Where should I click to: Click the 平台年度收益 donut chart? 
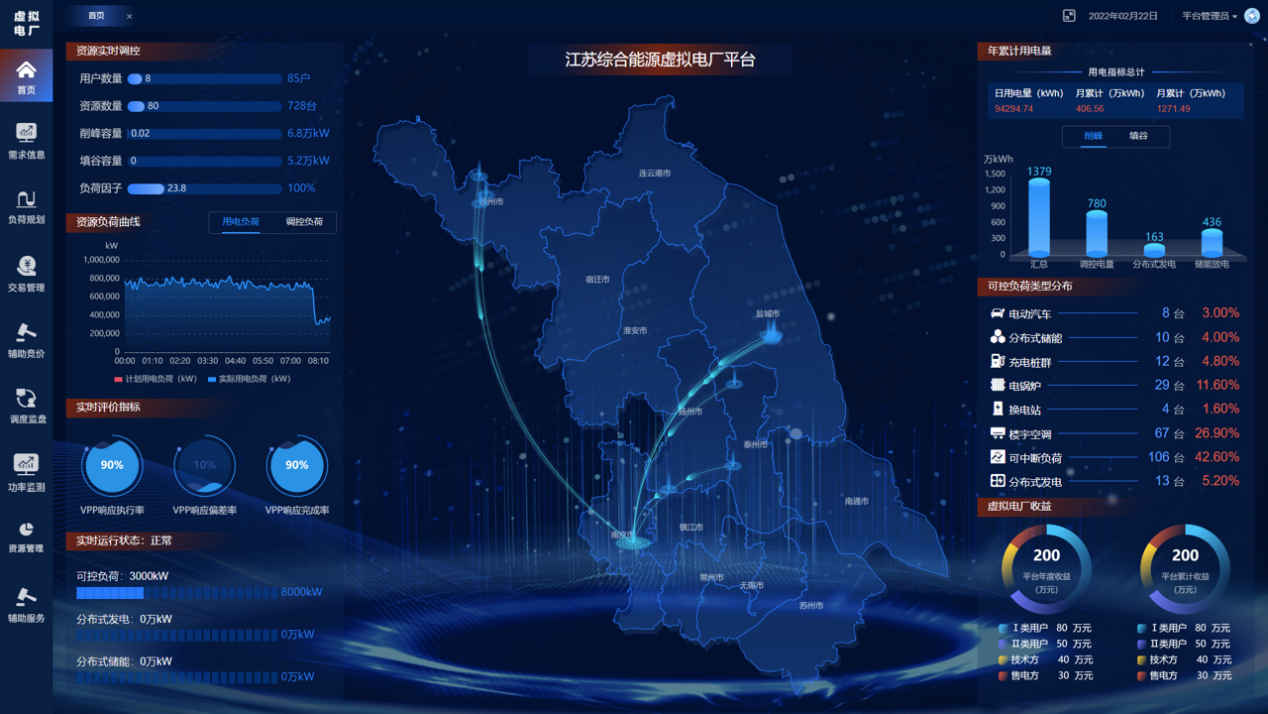[1046, 568]
